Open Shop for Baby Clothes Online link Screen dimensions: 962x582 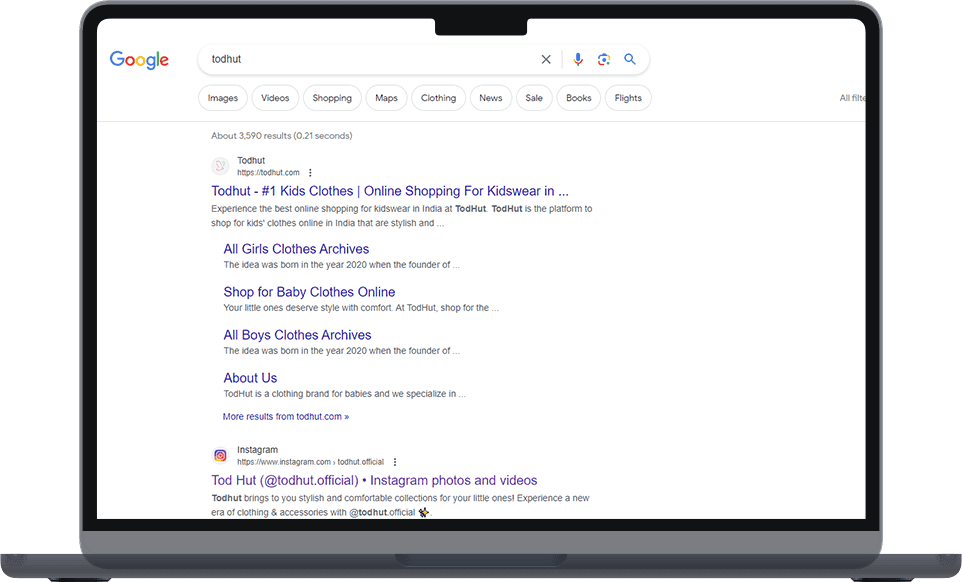(309, 292)
